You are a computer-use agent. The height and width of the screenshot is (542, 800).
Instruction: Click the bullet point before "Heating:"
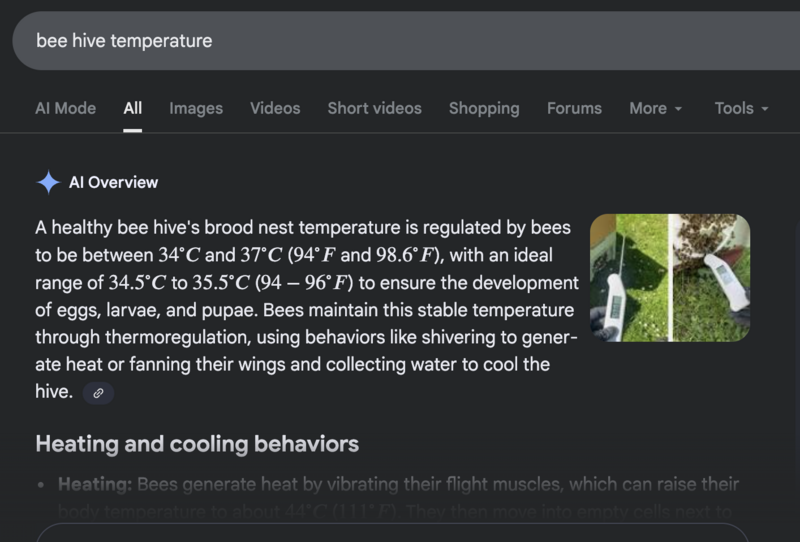[40, 486]
